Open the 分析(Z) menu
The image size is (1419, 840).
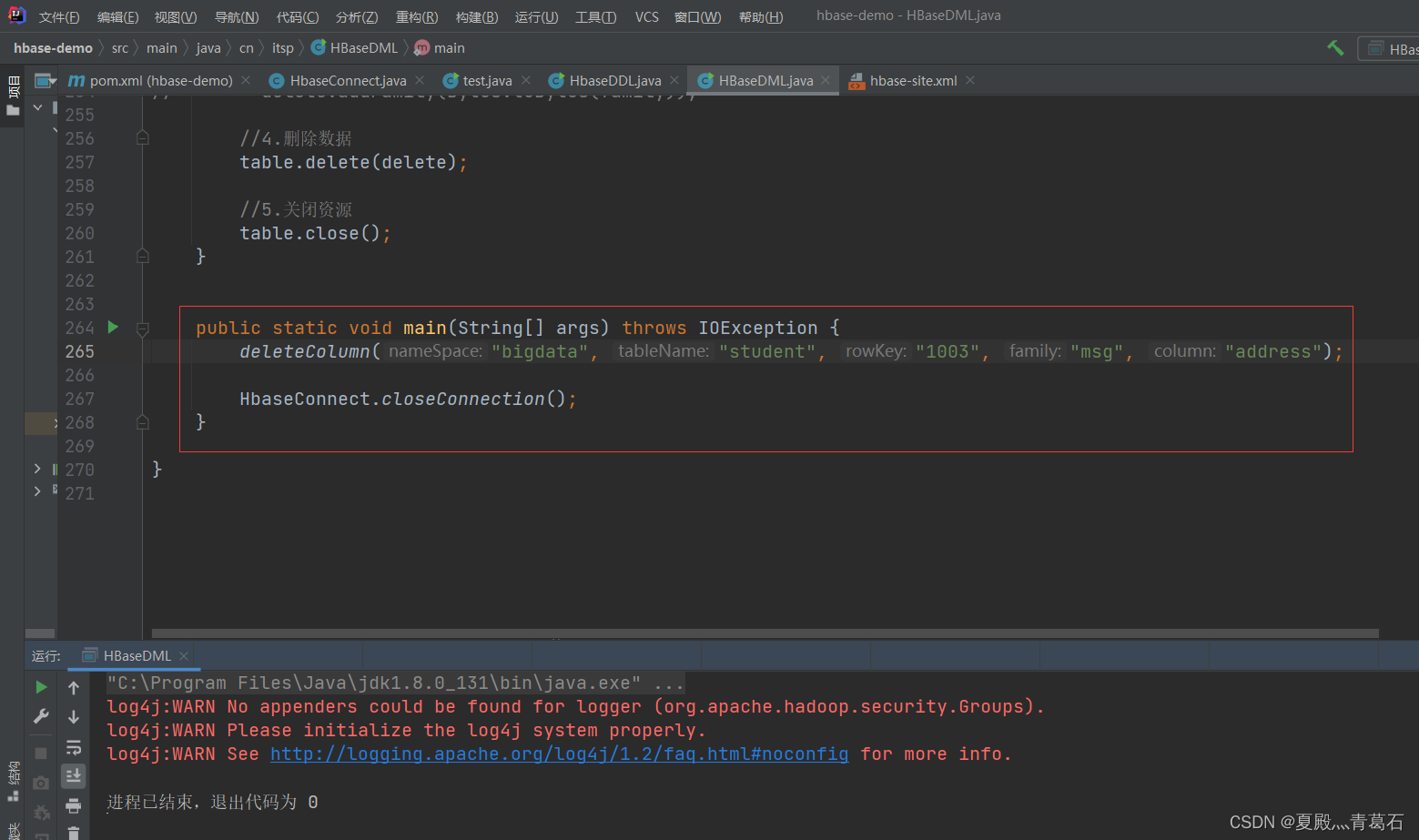pos(357,17)
